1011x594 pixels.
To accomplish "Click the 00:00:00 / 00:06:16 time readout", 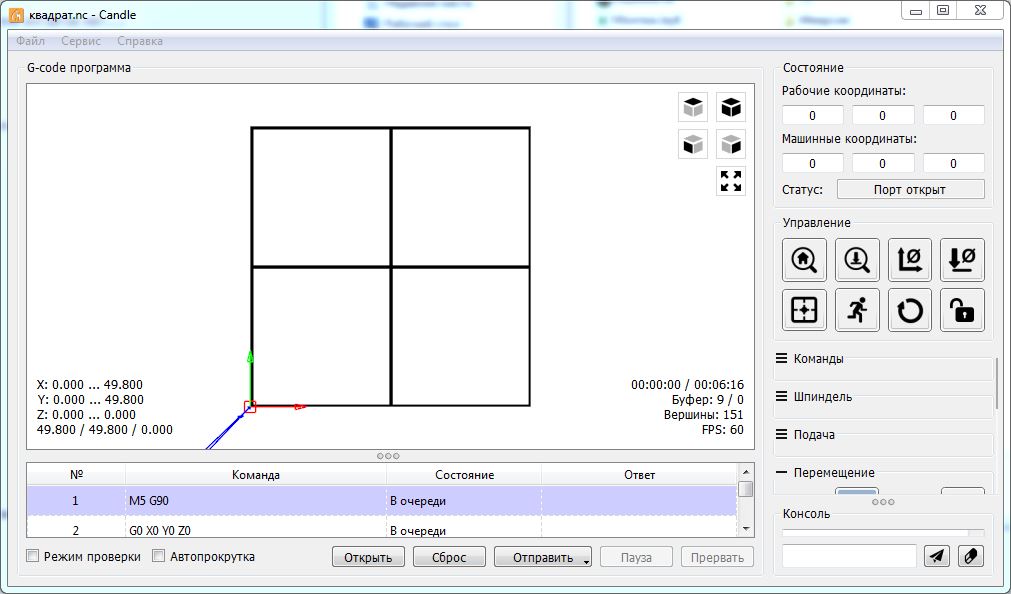I will 687,384.
